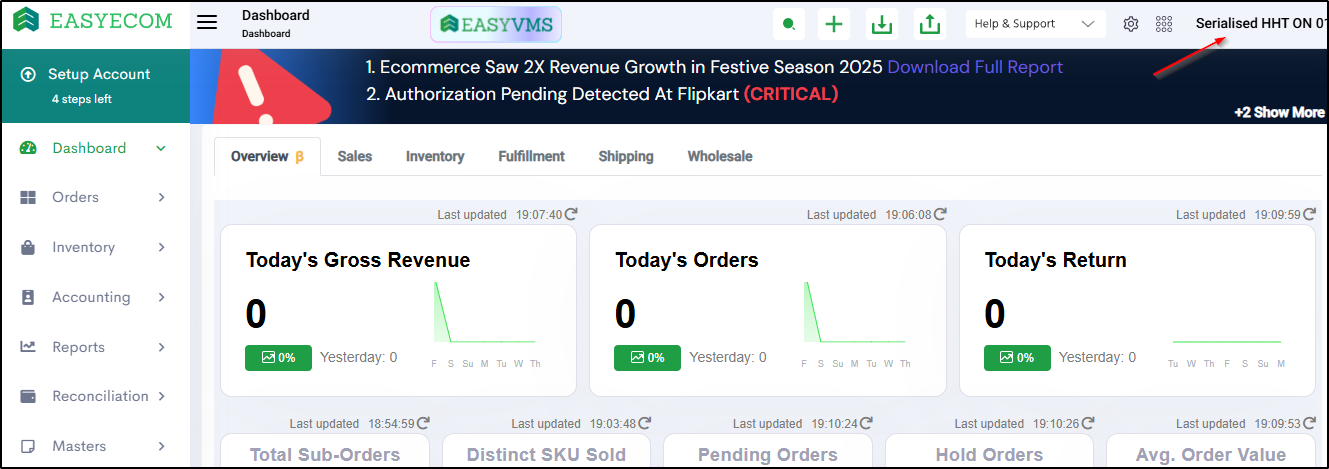The image size is (1329, 469).
Task: Expand the Inventory sidebar menu
Action: [94, 247]
